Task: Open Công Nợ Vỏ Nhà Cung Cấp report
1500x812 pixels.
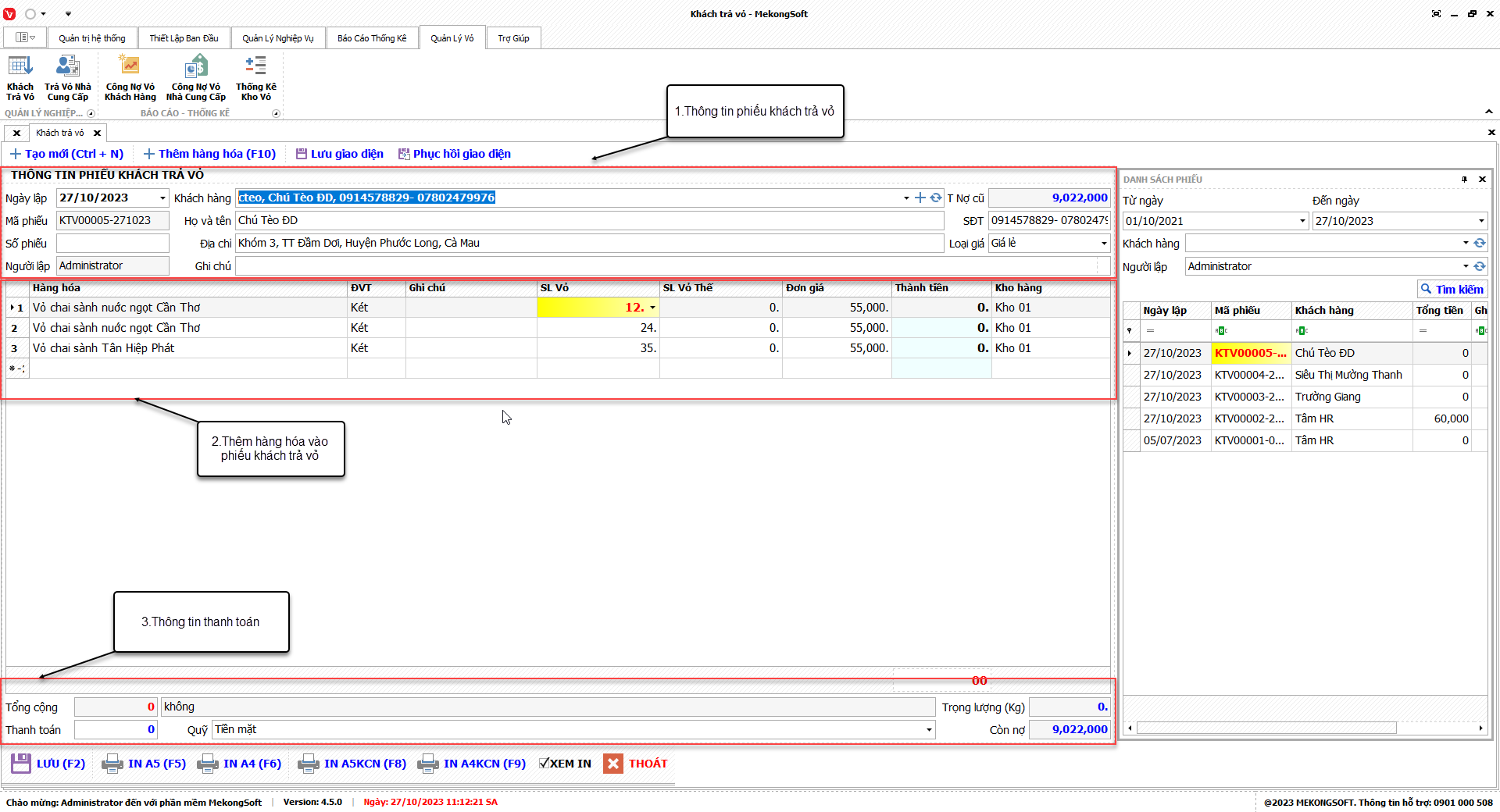Action: [x=195, y=78]
